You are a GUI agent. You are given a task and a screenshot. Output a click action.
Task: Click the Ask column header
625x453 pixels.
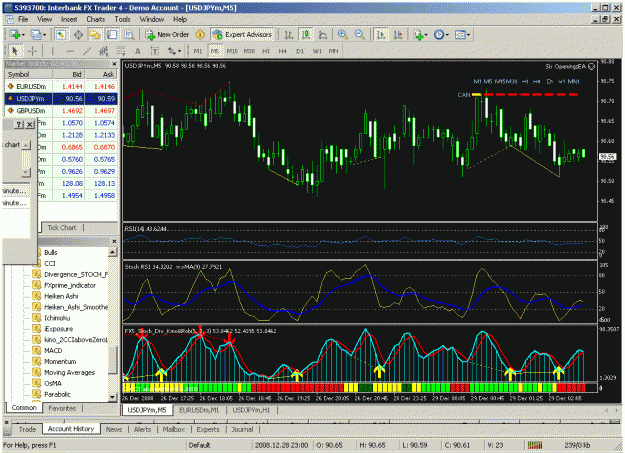coord(102,74)
